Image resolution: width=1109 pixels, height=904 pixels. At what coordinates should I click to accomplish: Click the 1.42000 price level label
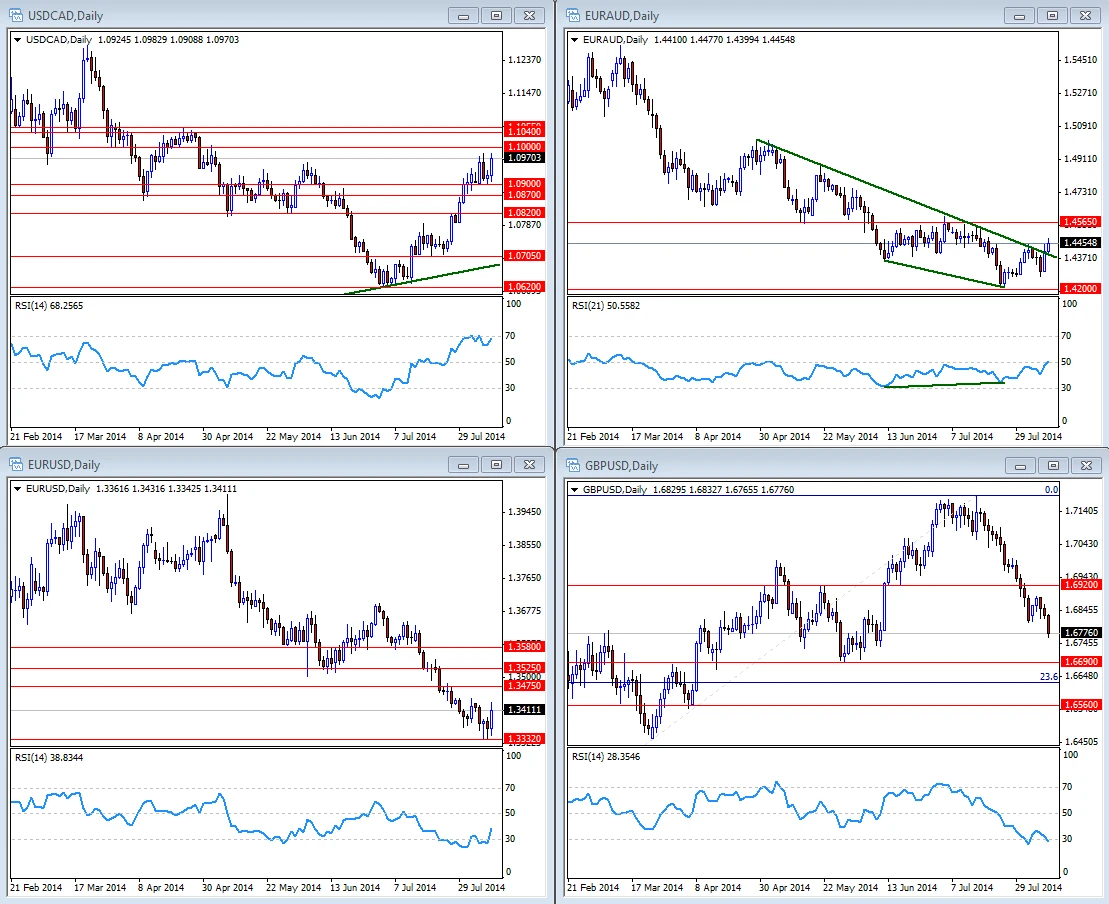1081,289
